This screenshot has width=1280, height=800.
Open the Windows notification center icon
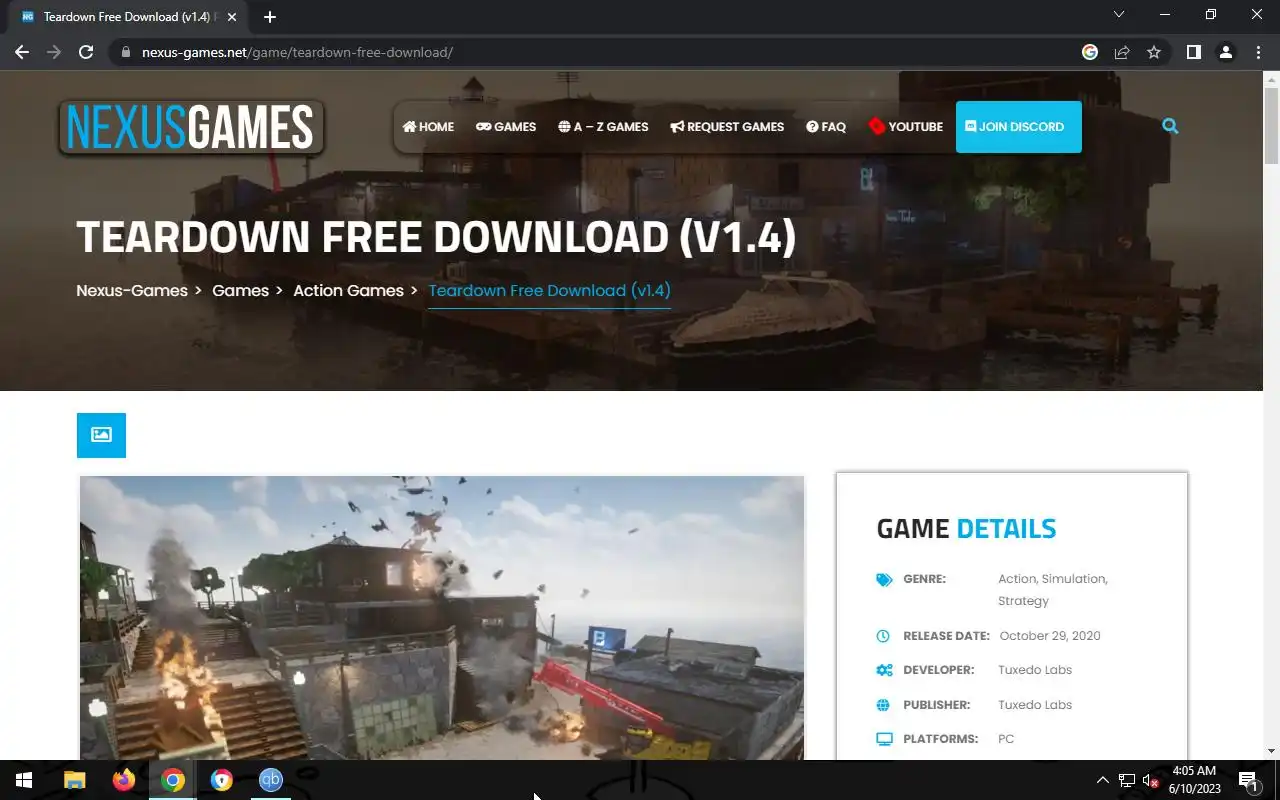coord(1248,780)
